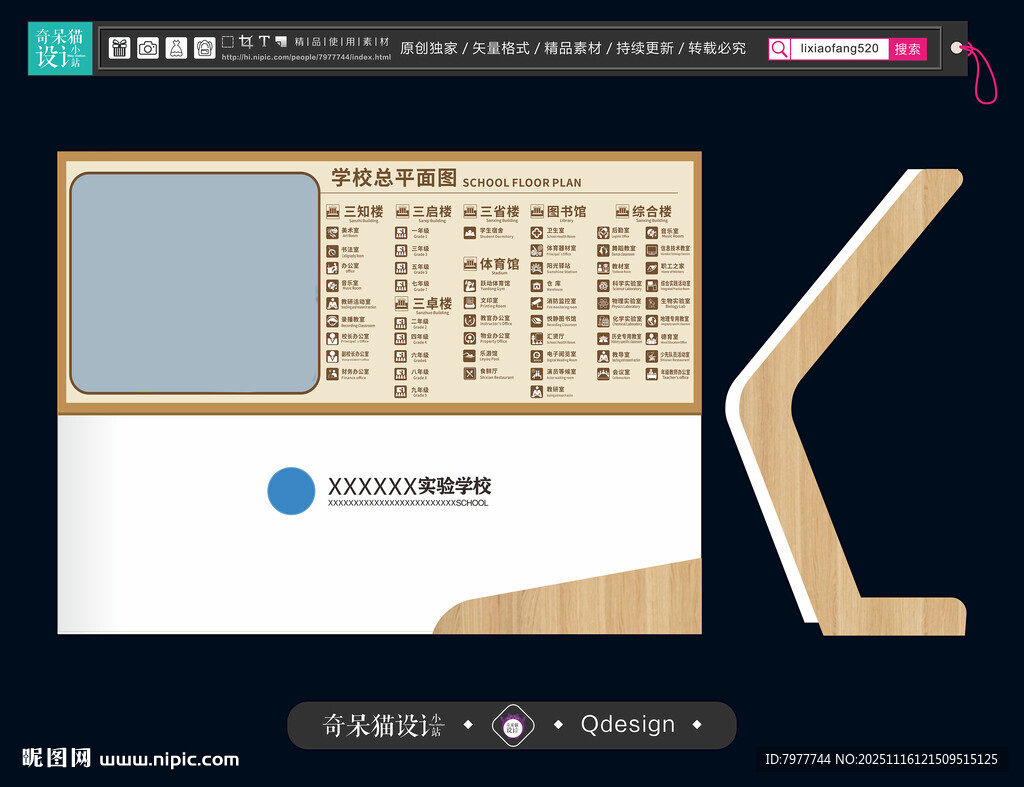Click the 跃动体育馆 label

click(x=495, y=283)
